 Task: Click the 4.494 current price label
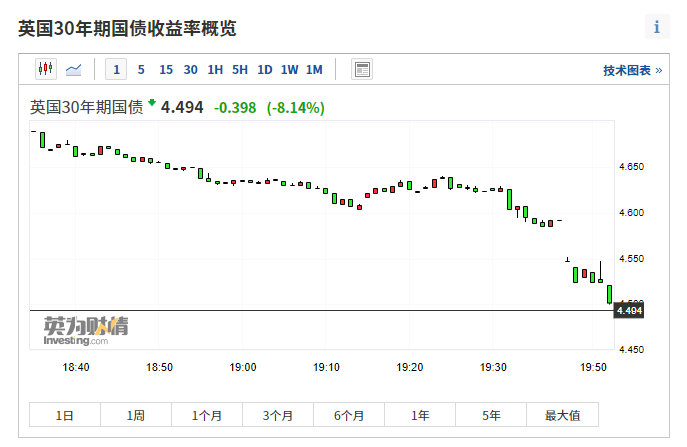(630, 311)
